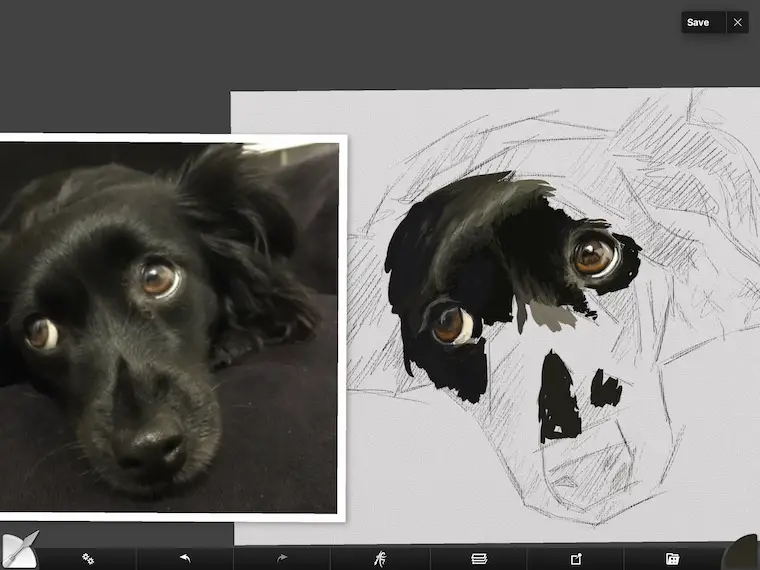760x570 pixels.
Task: Open the Layers panel icon
Action: coord(479,559)
